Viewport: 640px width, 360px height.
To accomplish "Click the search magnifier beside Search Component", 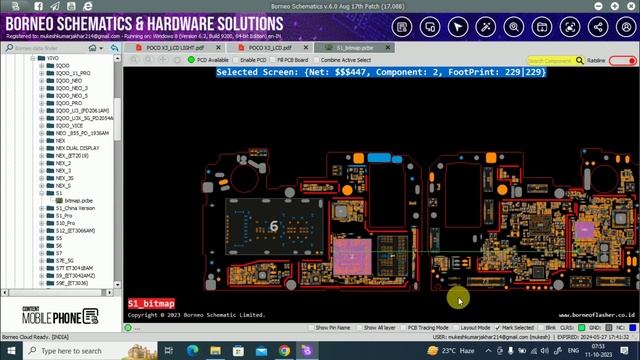I will pyautogui.click(x=580, y=60).
